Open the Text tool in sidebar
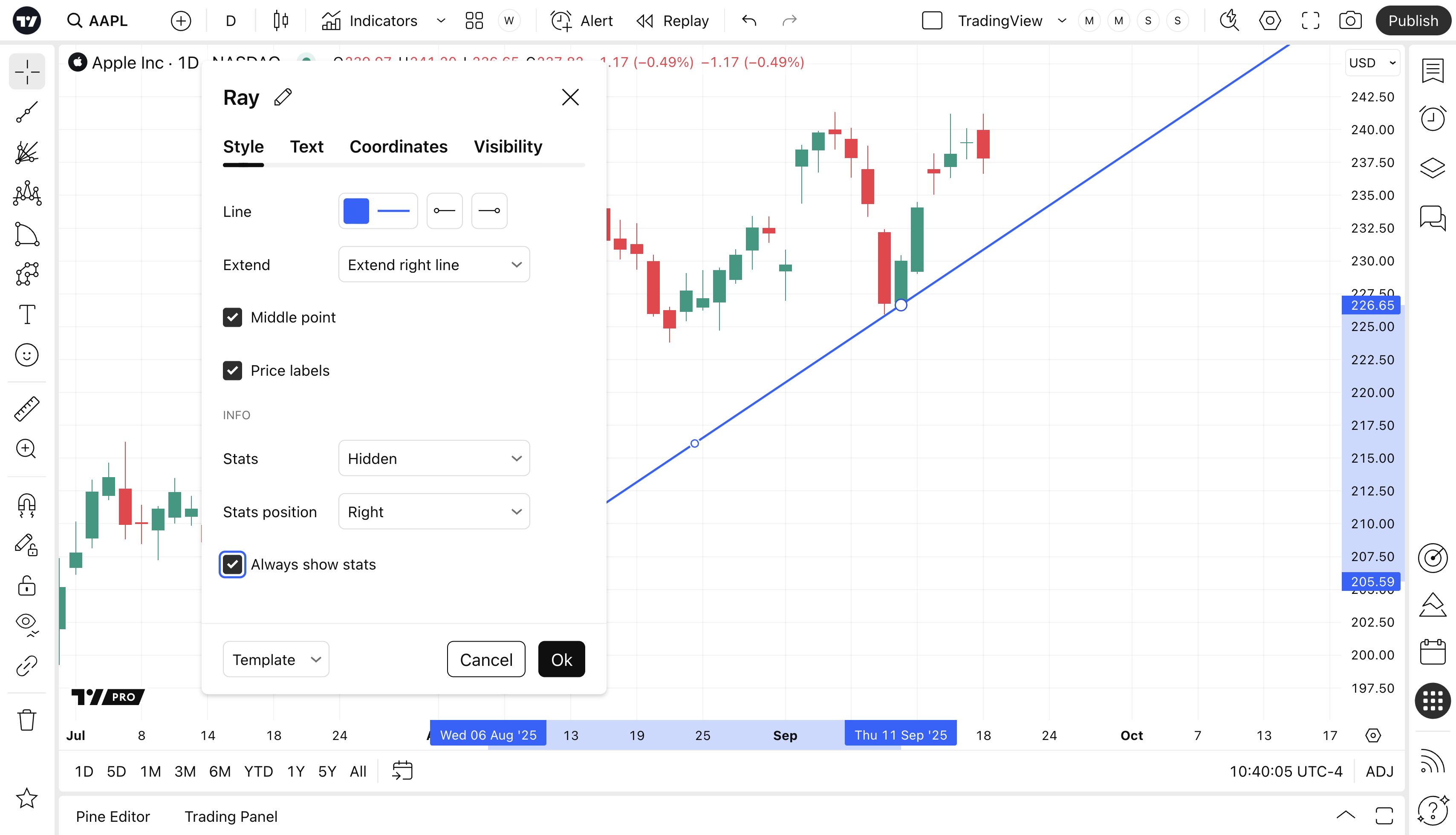The image size is (1456, 835). (x=26, y=314)
